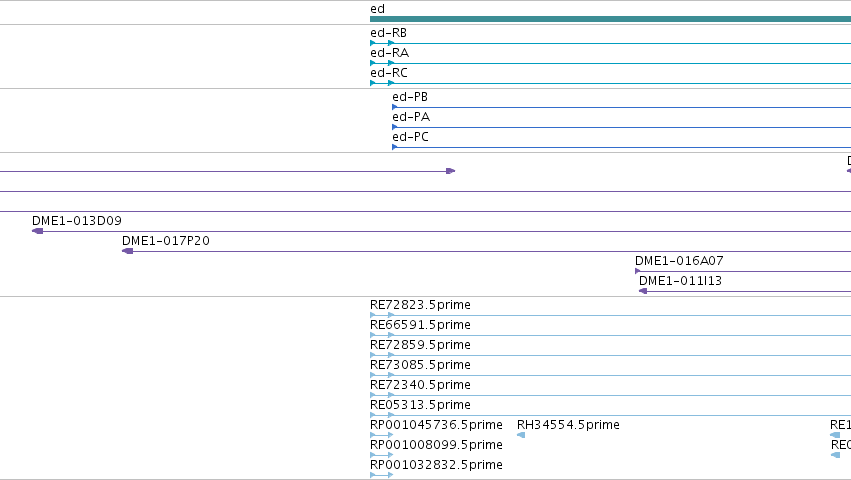Click the RP001032832.5prime feature glyph
Image resolution: width=851 pixels, height=480 pixels.
[382, 476]
